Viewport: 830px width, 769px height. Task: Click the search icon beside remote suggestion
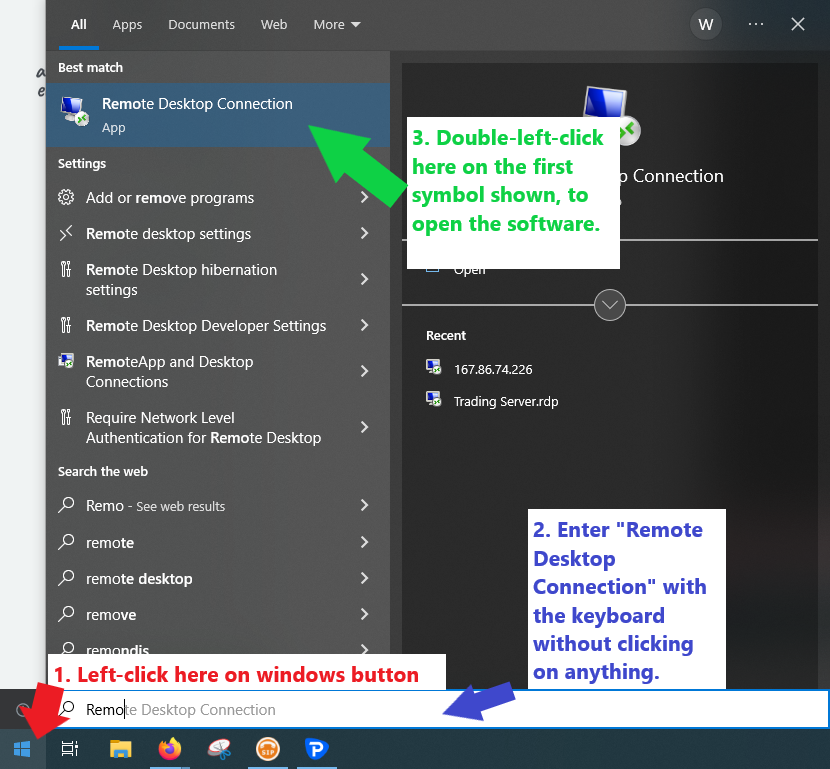[x=66, y=542]
